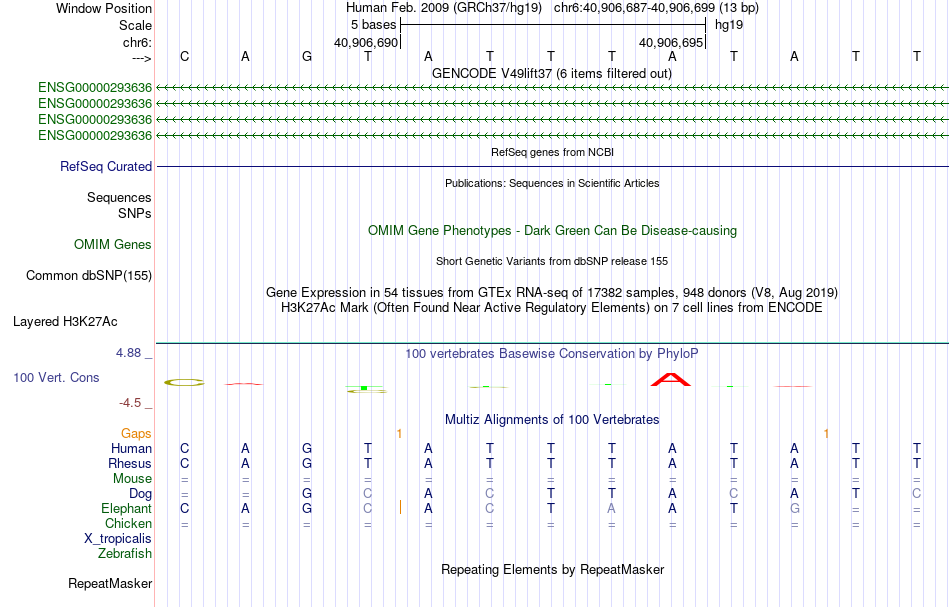Click the C base in the Rhesus row
Image resolution: width=950 pixels, height=607 pixels.
point(185,463)
